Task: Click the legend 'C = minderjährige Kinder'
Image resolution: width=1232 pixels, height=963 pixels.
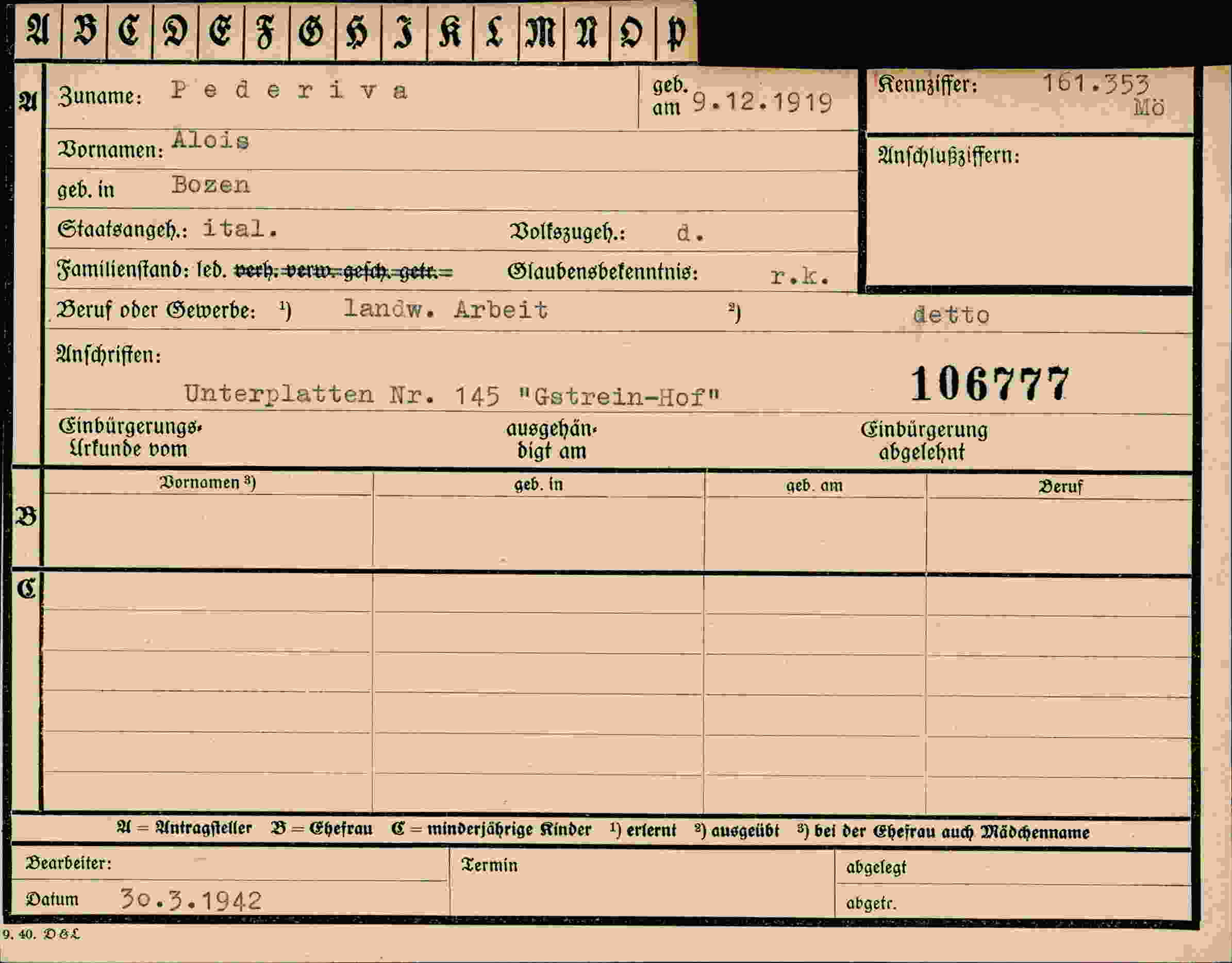Action: point(491,829)
